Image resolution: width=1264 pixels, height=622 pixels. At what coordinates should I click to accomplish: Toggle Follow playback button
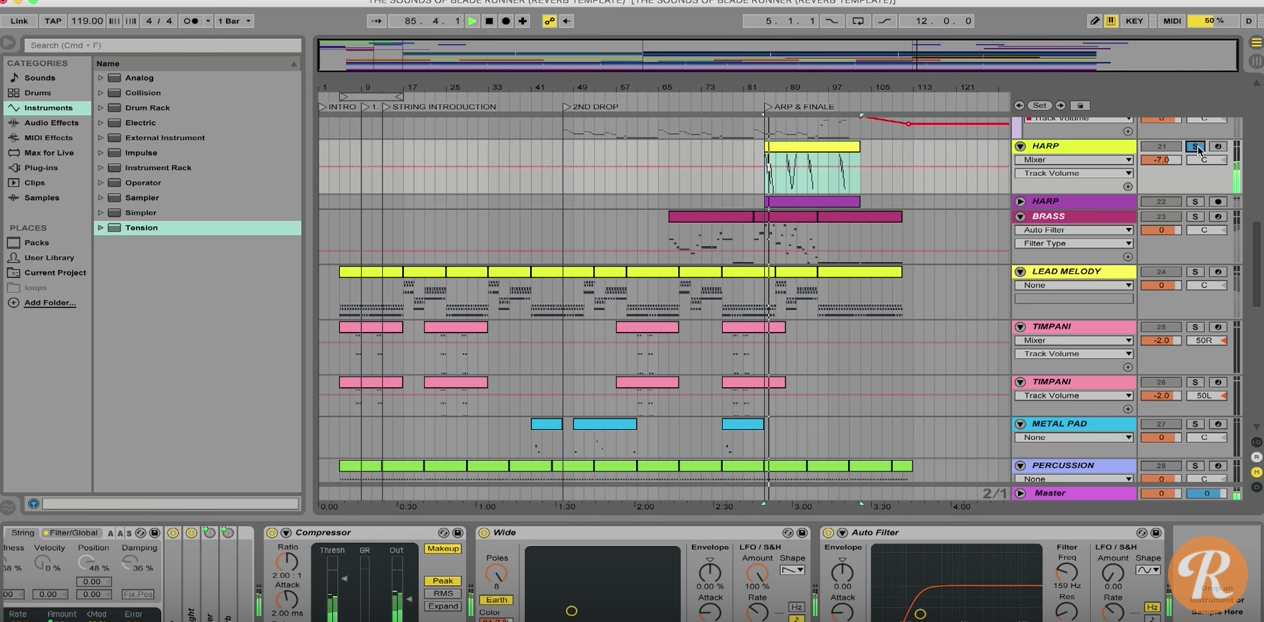coord(377,21)
